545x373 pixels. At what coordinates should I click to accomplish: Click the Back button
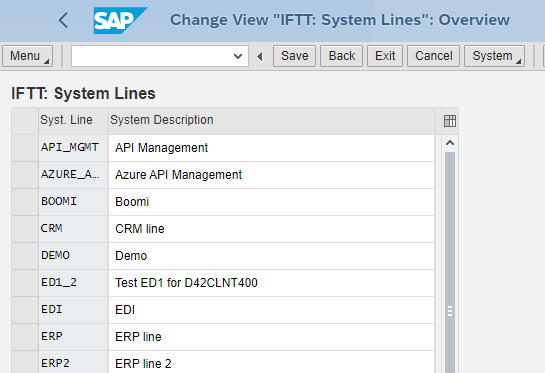(x=341, y=56)
